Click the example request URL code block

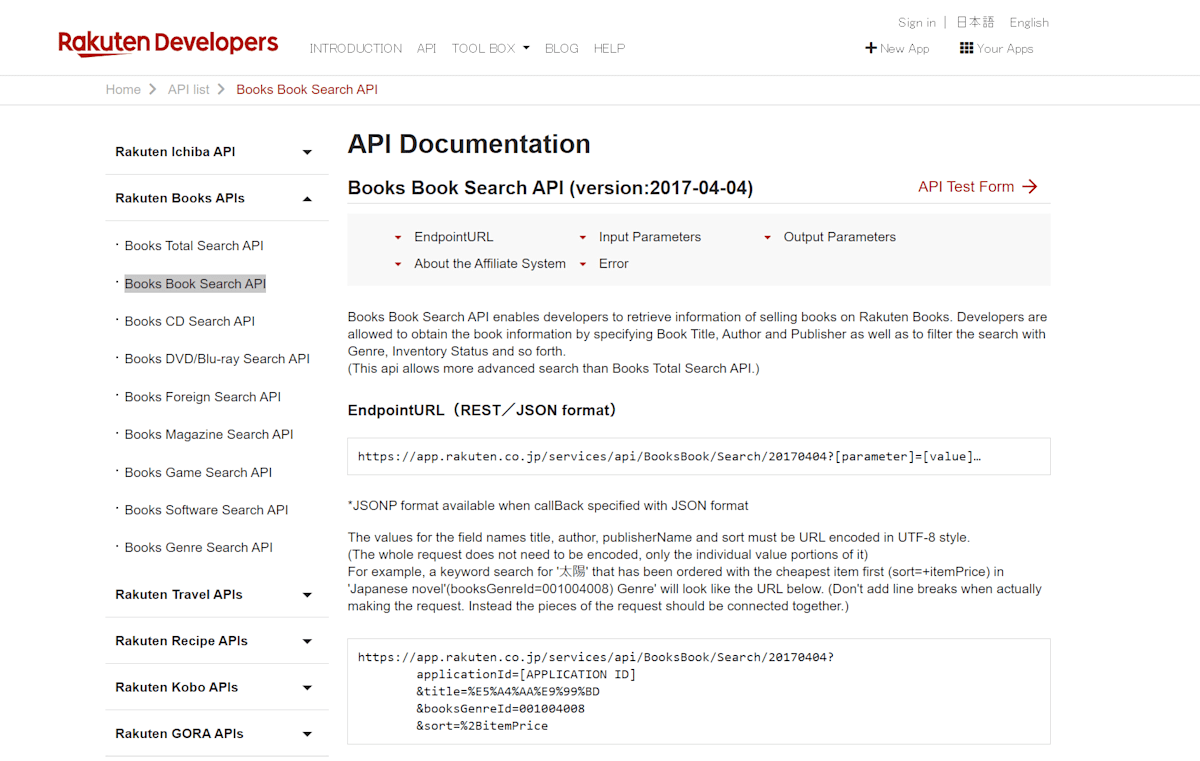point(699,691)
